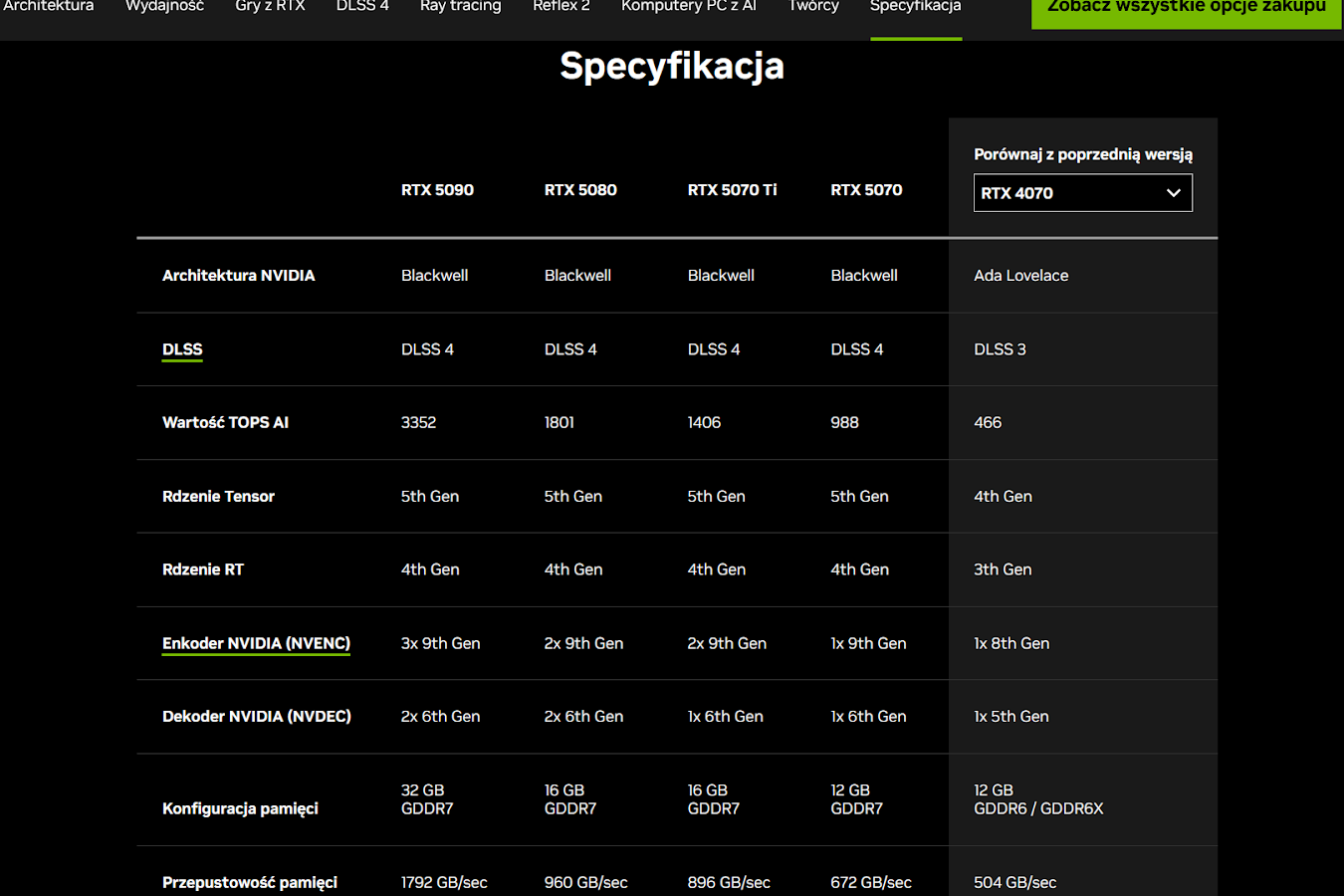Select Blackwell in the RTX 5070 column
The image size is (1344, 896).
tap(864, 276)
